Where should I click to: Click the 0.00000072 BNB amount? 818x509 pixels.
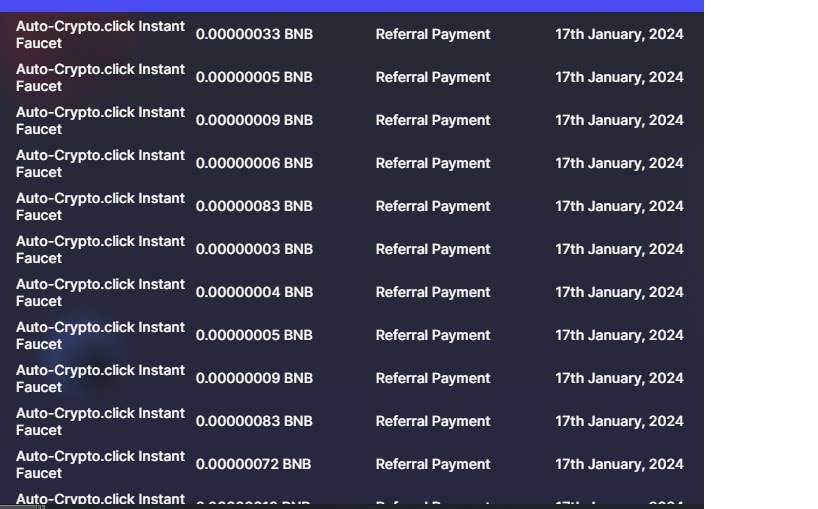click(253, 464)
